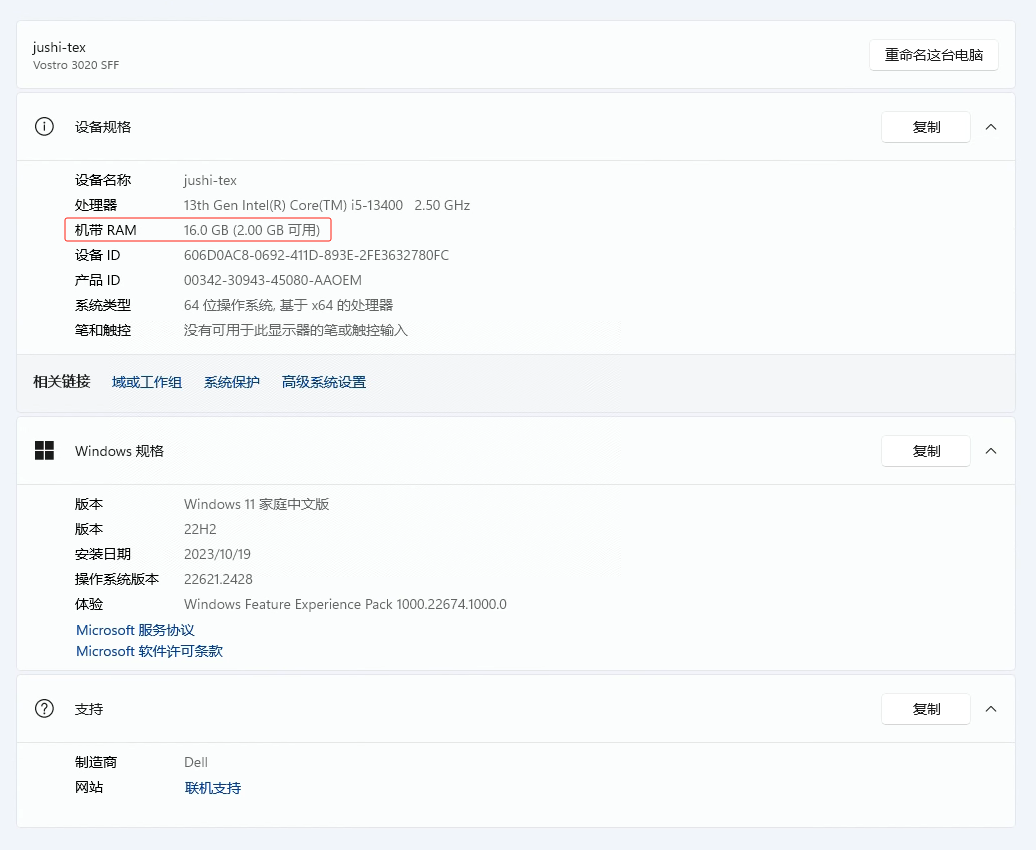This screenshot has width=1036, height=850.
Task: Click the Vostro 3020 SFF model text
Action: click(x=76, y=65)
